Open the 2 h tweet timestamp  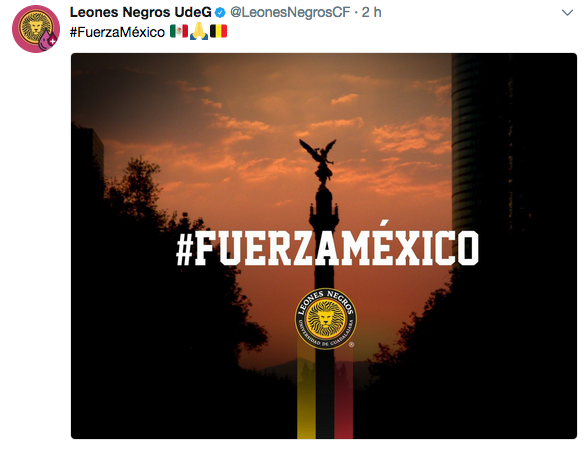(371, 12)
